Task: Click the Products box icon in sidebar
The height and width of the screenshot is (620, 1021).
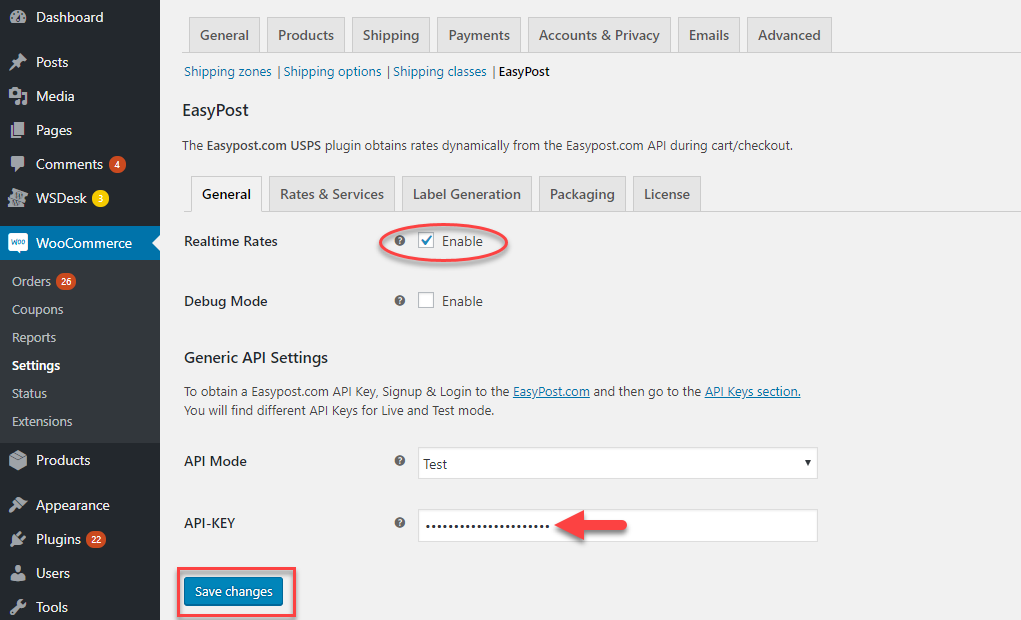Action: click(18, 460)
